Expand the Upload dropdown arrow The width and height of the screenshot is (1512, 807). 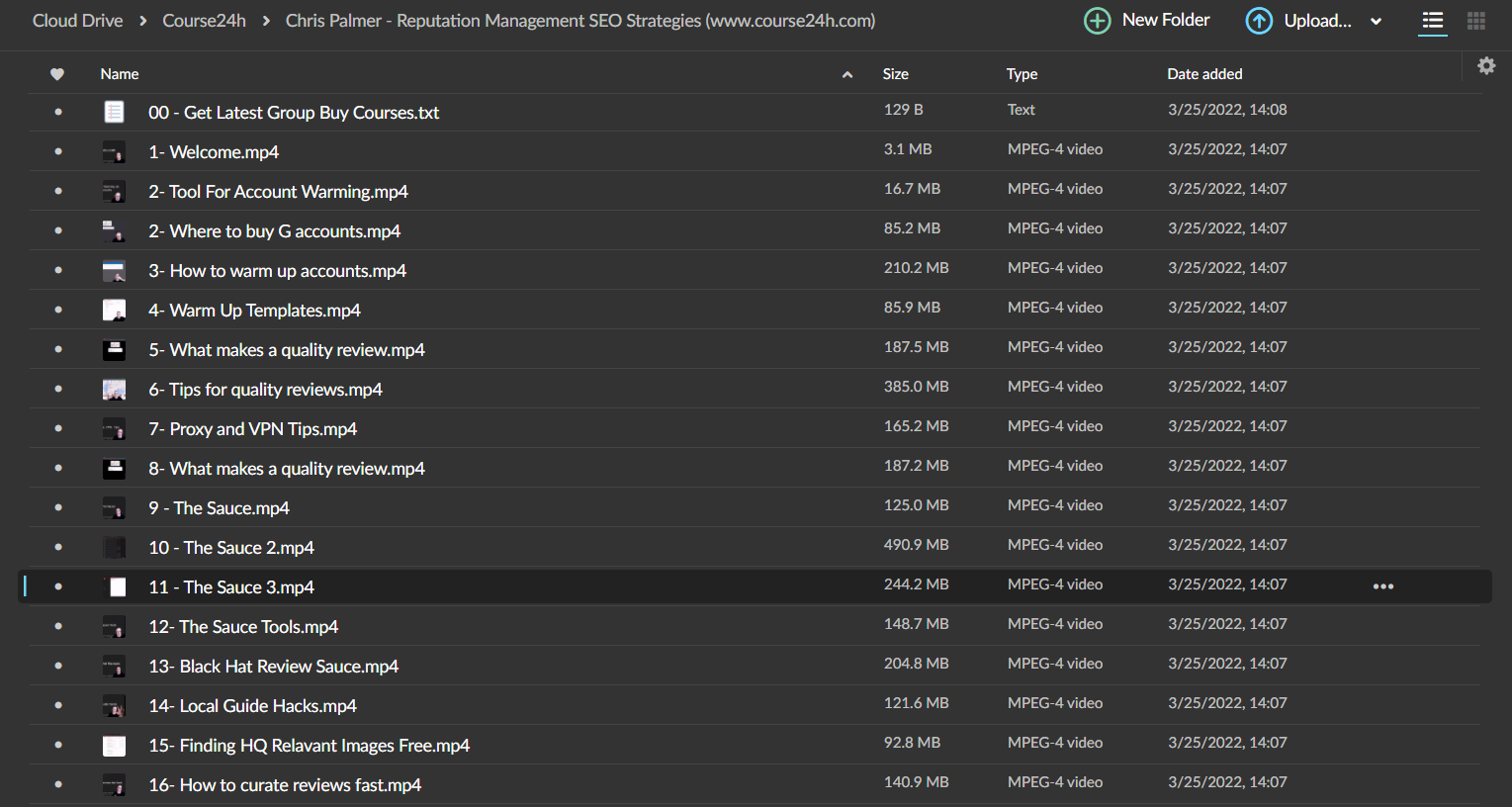click(1376, 22)
